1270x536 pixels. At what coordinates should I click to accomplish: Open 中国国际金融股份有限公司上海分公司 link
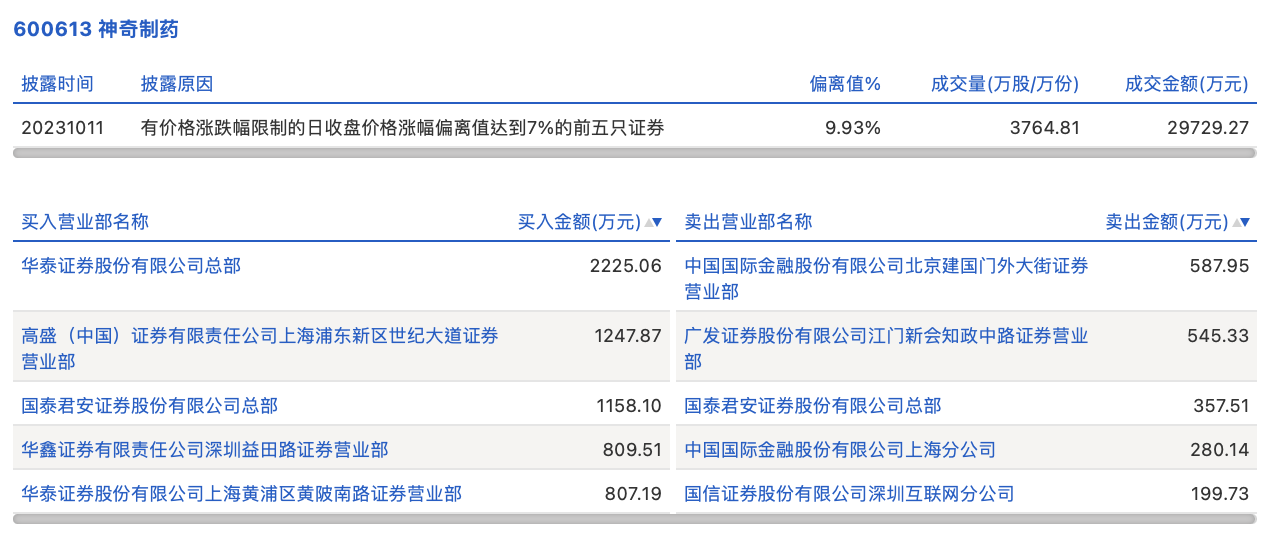[x=840, y=450]
